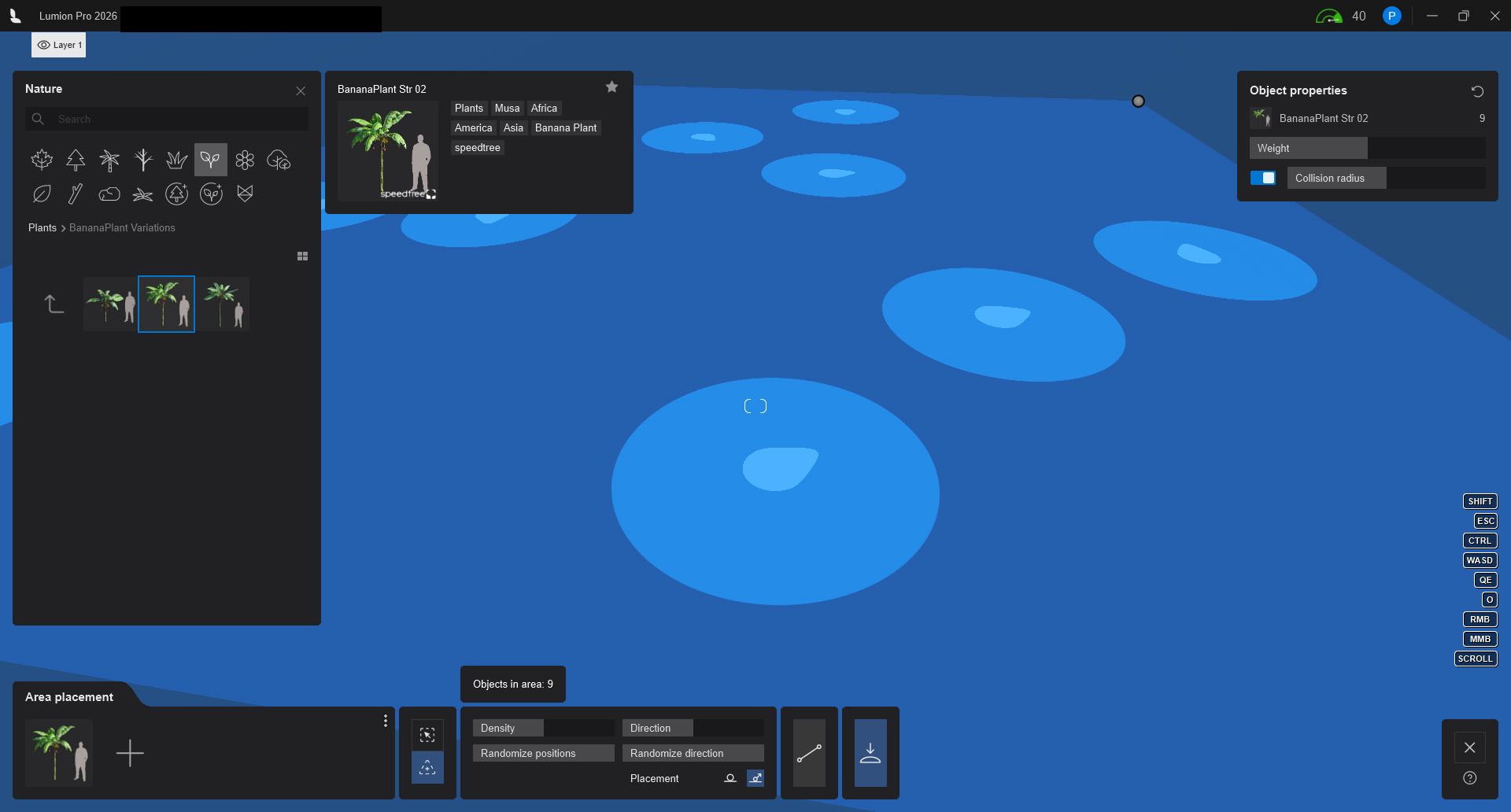Choose the flowers category icon

click(x=245, y=160)
